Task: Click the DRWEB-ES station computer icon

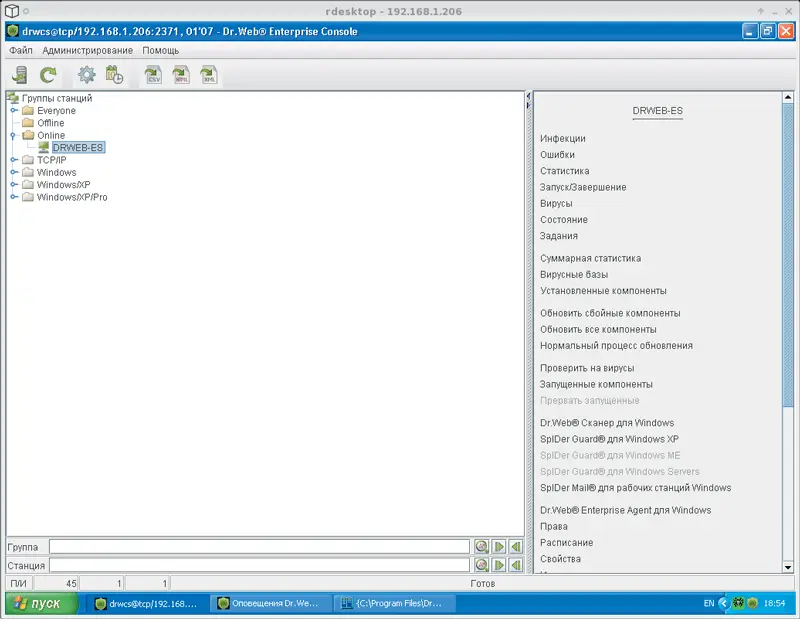Action: point(44,147)
